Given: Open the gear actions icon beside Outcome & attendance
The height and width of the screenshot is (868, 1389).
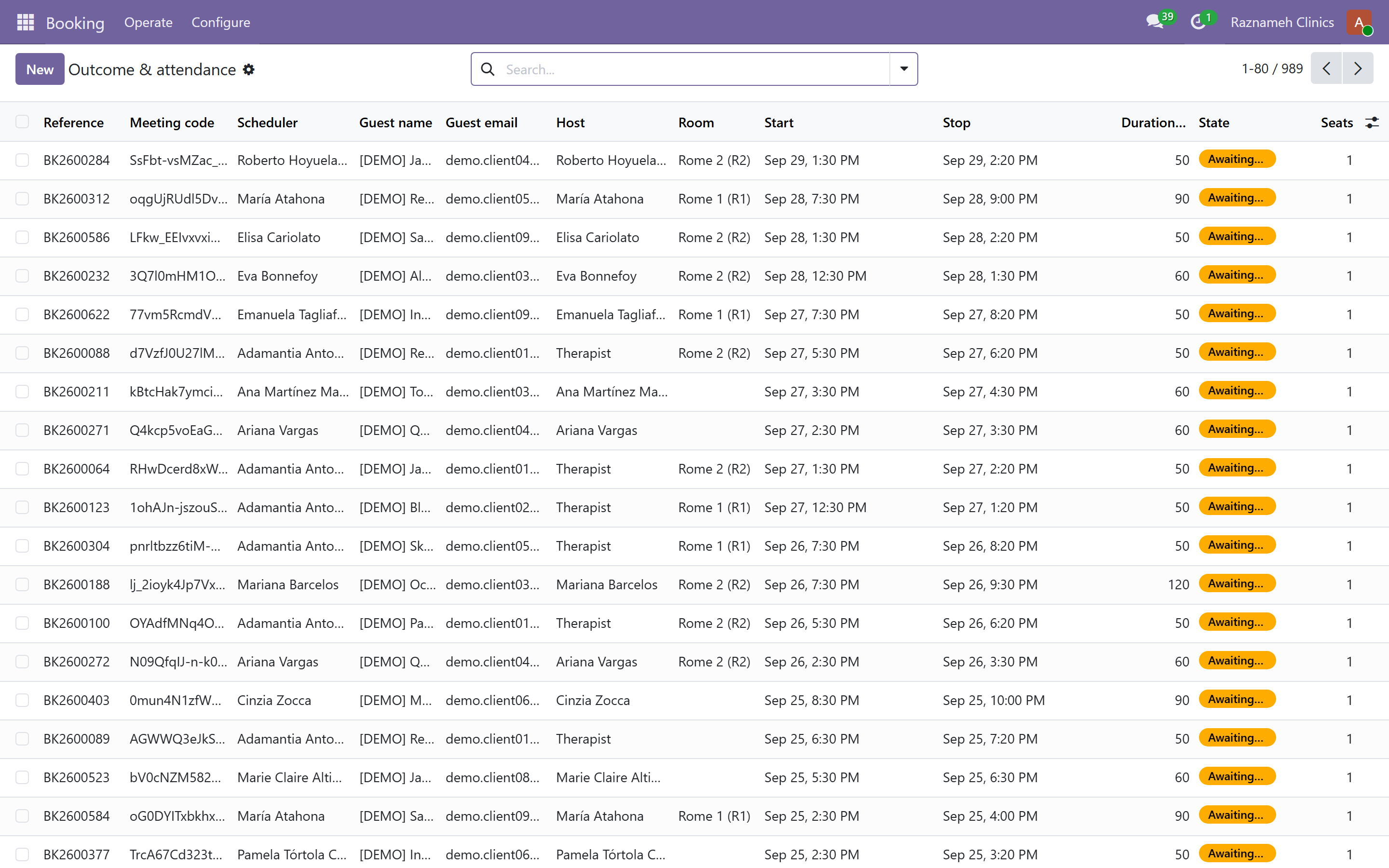Looking at the screenshot, I should point(248,69).
